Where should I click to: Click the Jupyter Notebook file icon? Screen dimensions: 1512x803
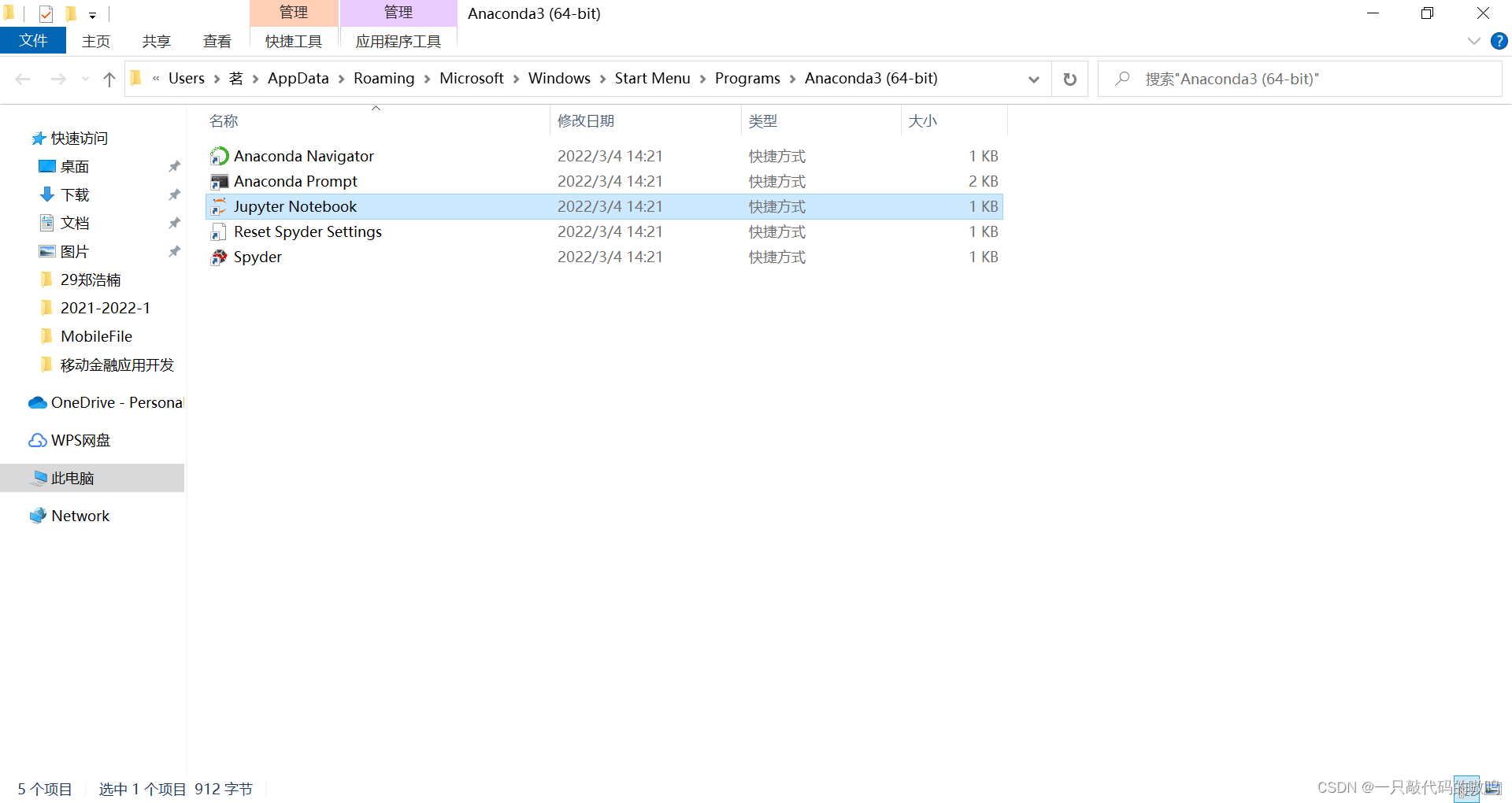point(219,207)
